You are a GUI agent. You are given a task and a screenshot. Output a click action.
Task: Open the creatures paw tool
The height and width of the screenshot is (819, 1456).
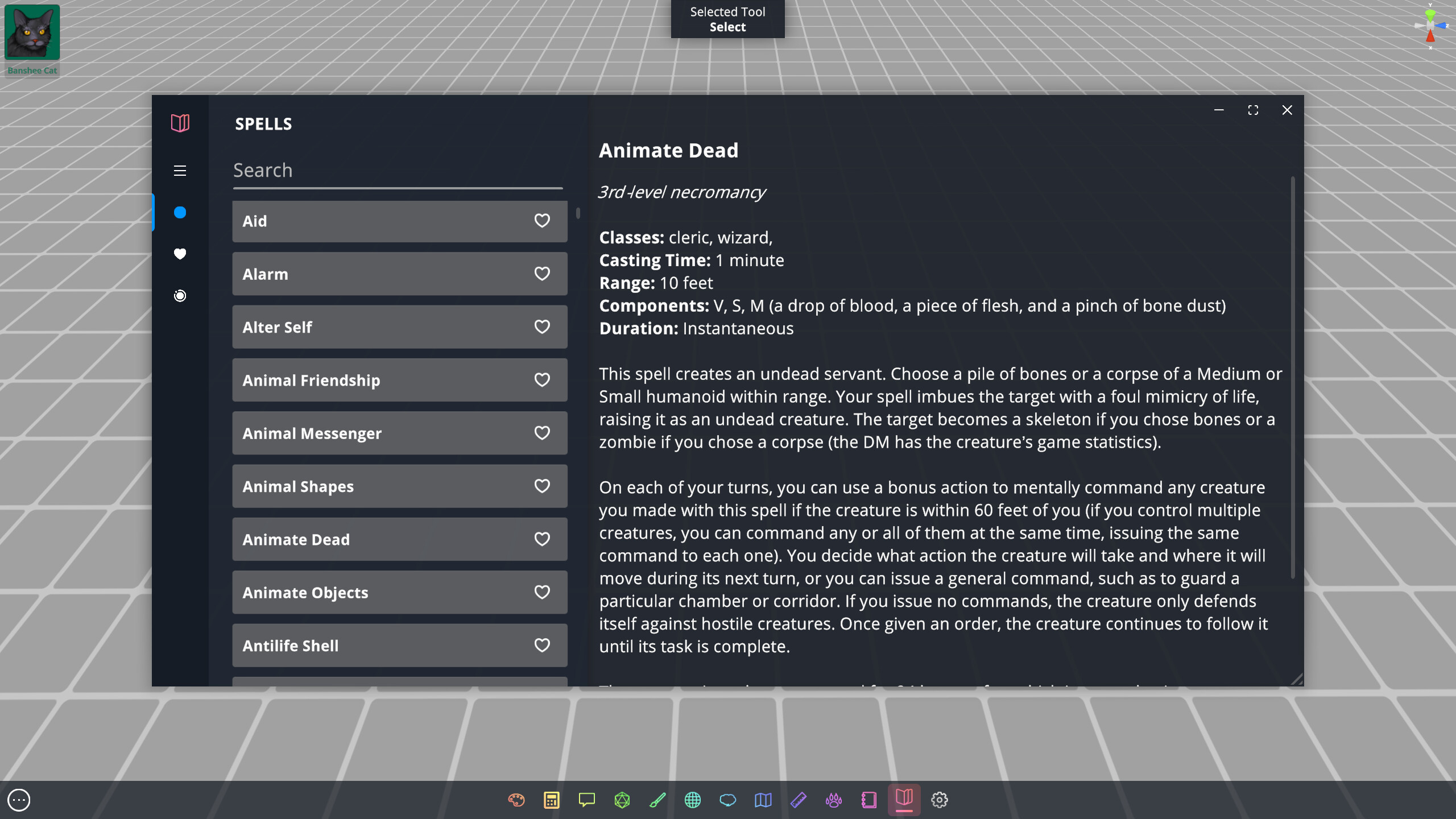click(x=834, y=799)
